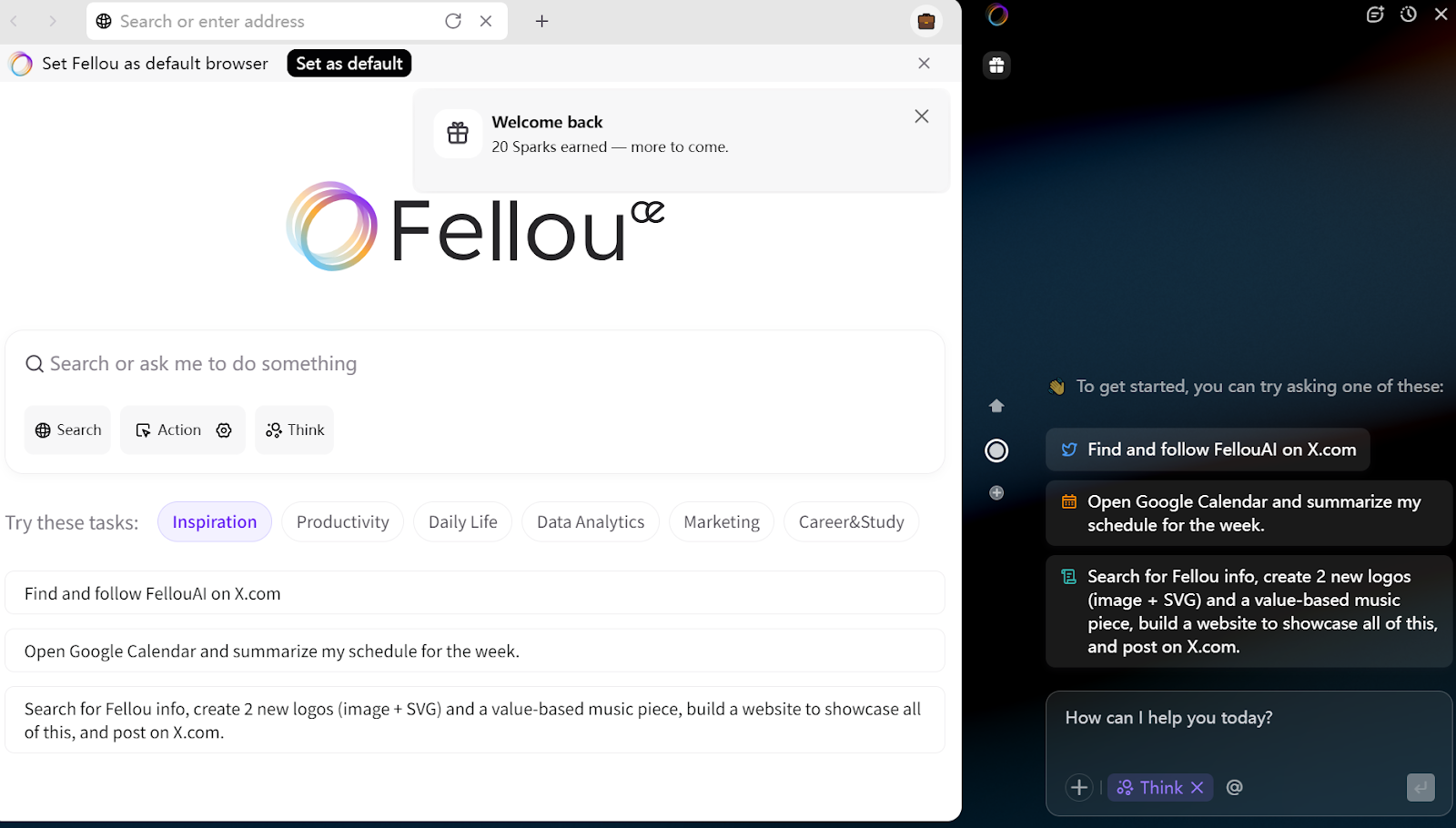Switch to the Daily Life category
1456x828 pixels.
[x=462, y=521]
